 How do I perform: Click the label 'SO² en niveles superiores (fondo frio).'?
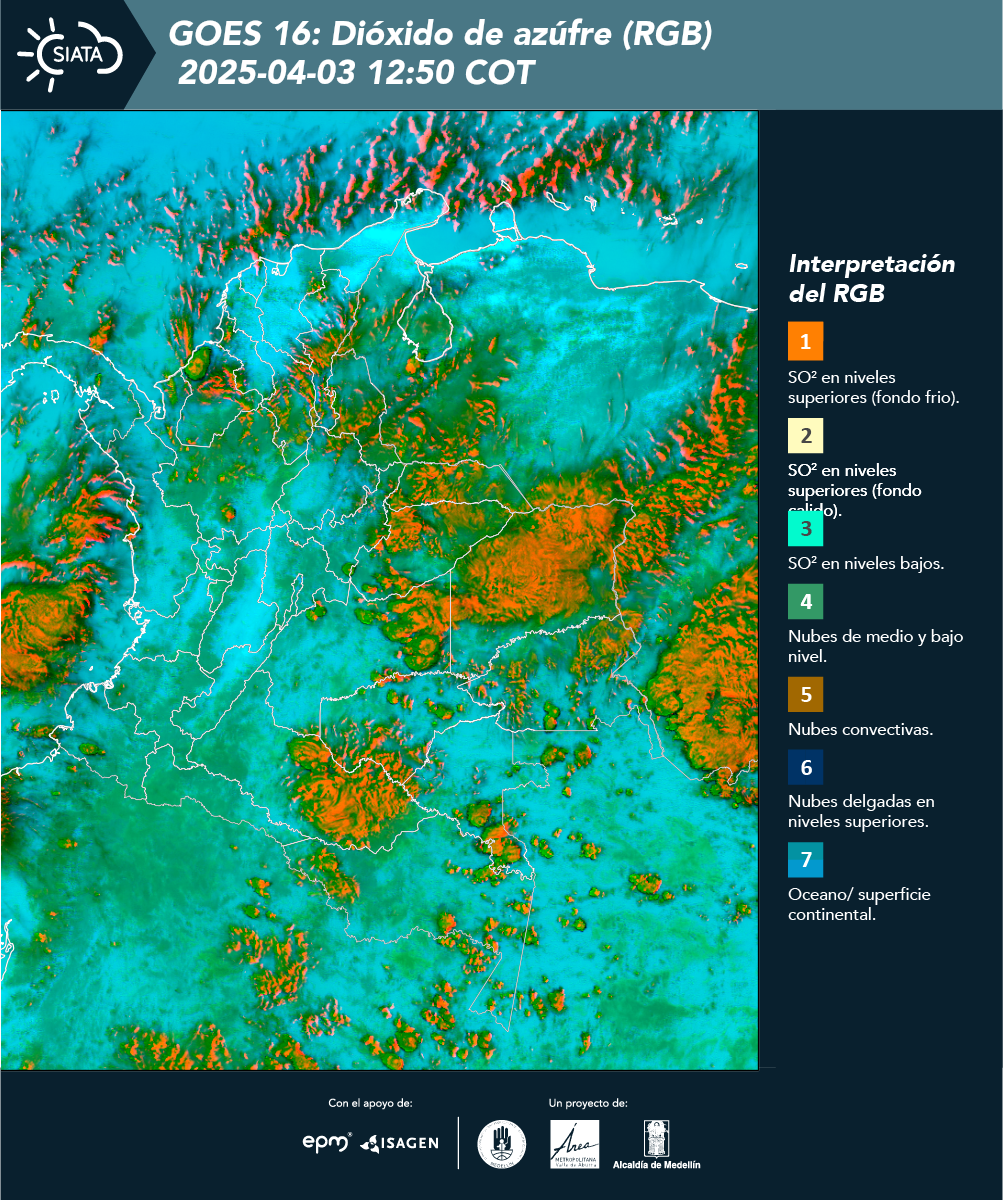873,387
